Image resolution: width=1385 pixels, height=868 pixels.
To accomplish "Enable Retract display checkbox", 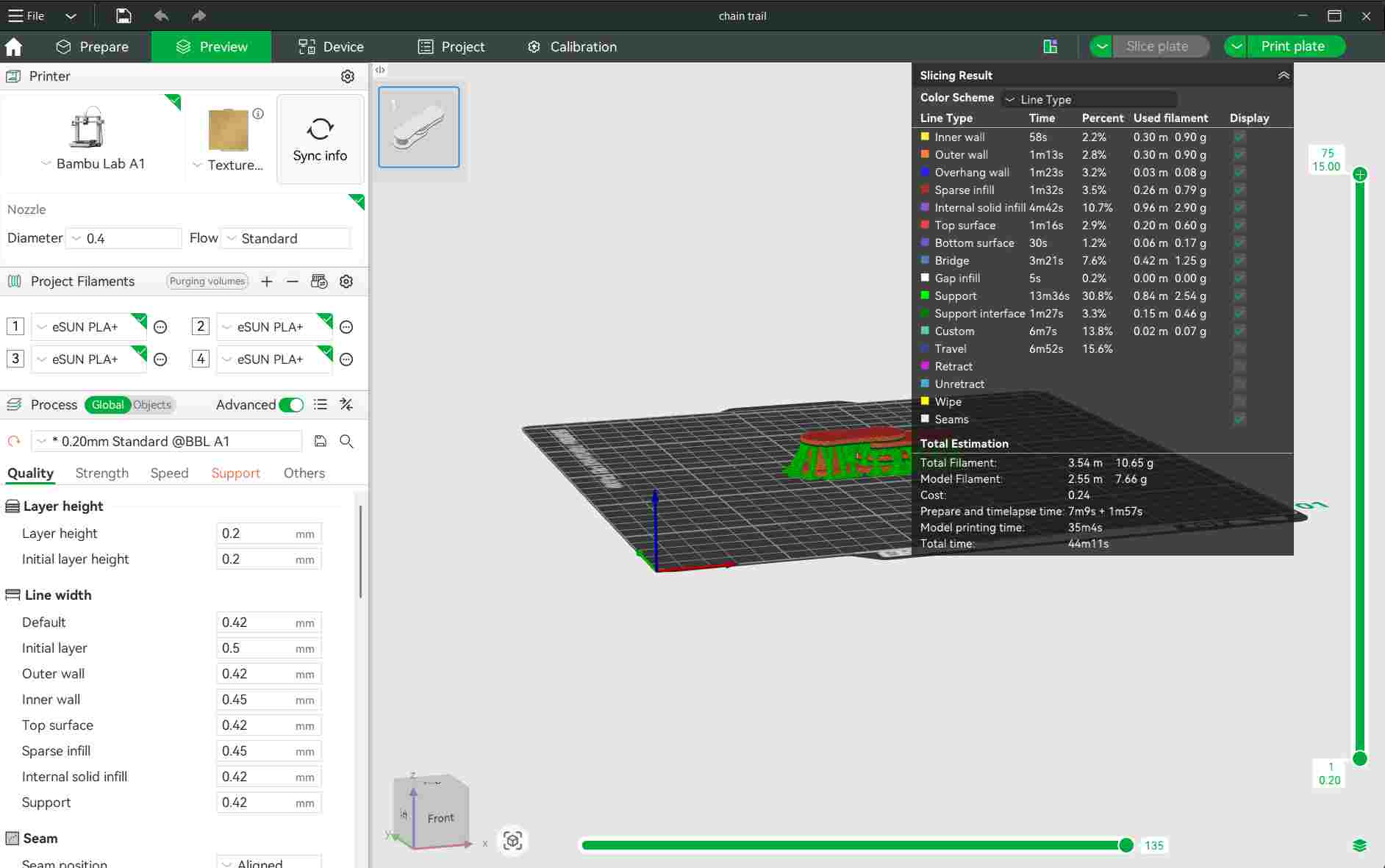I will pyautogui.click(x=1239, y=367).
